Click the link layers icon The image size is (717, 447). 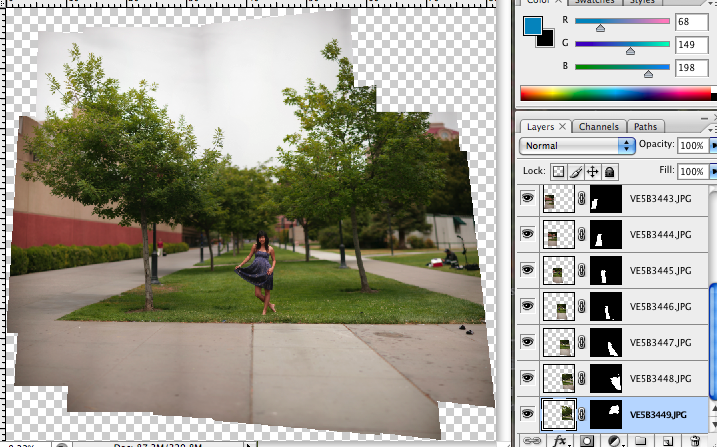point(532,440)
